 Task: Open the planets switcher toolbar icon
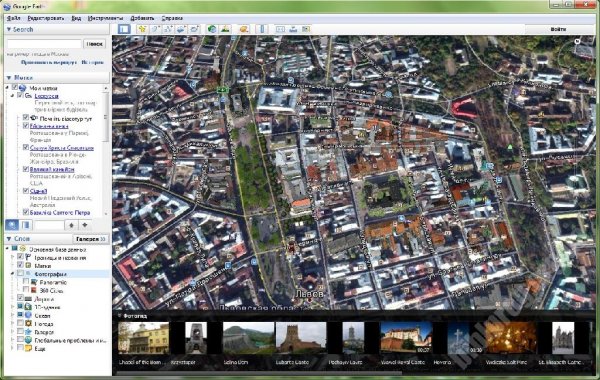(x=244, y=29)
